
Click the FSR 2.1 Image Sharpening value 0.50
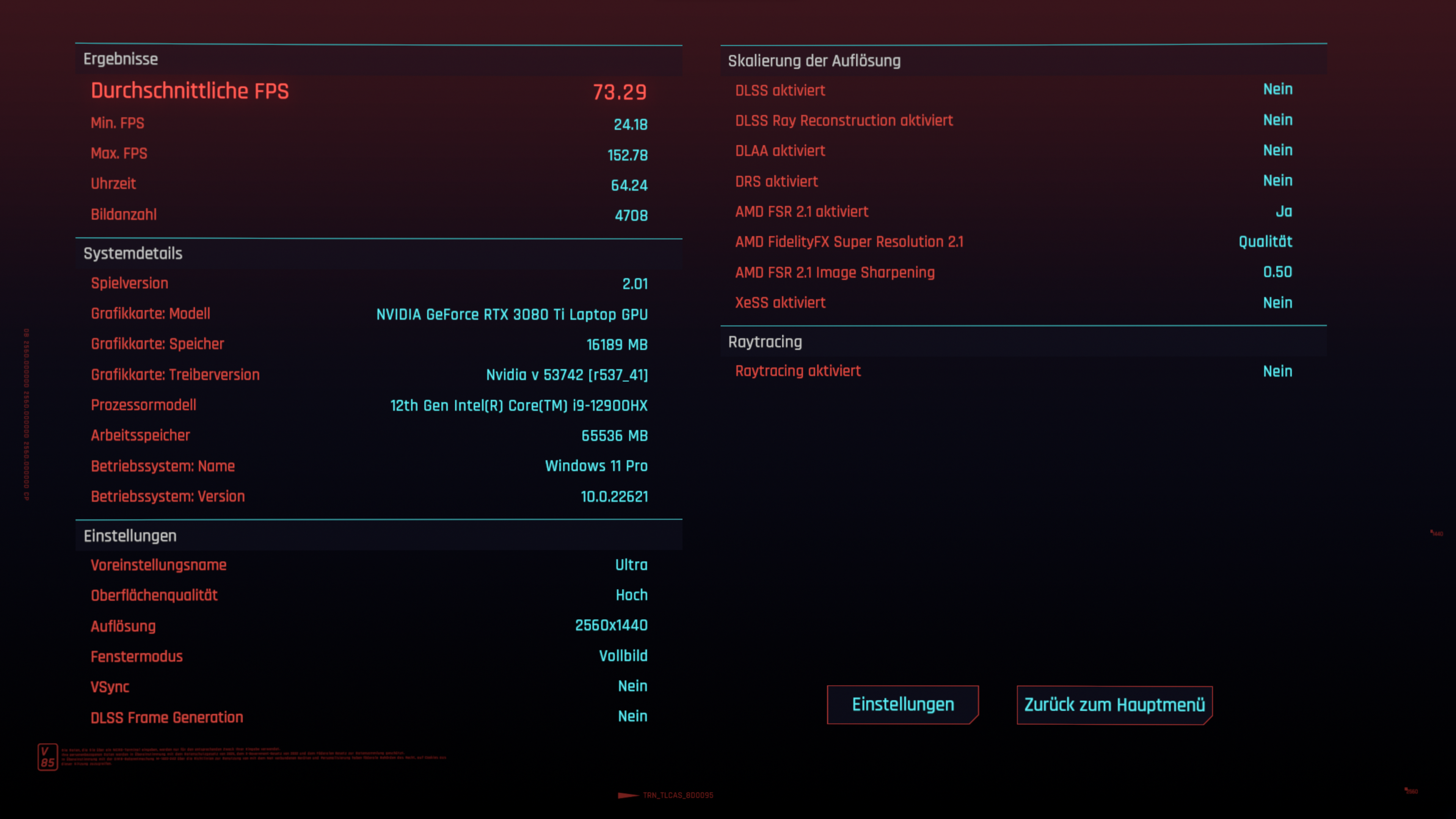click(1277, 272)
